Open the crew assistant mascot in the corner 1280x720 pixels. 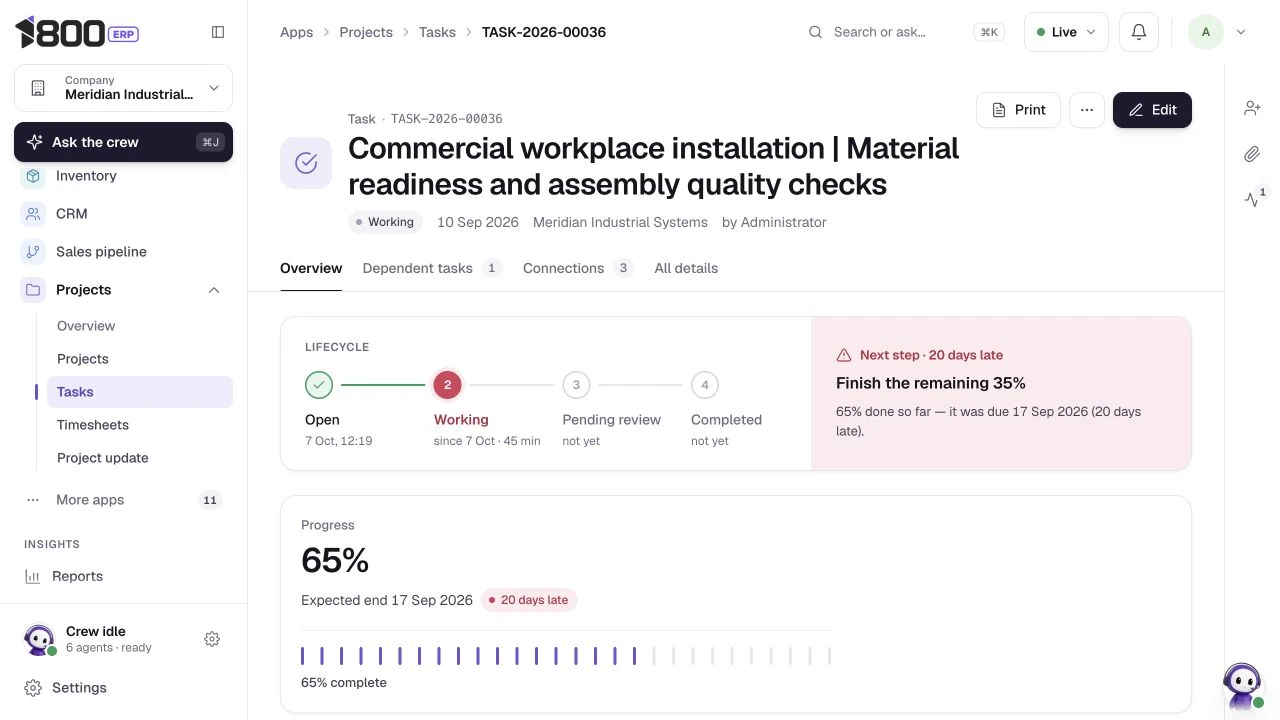(x=1242, y=686)
